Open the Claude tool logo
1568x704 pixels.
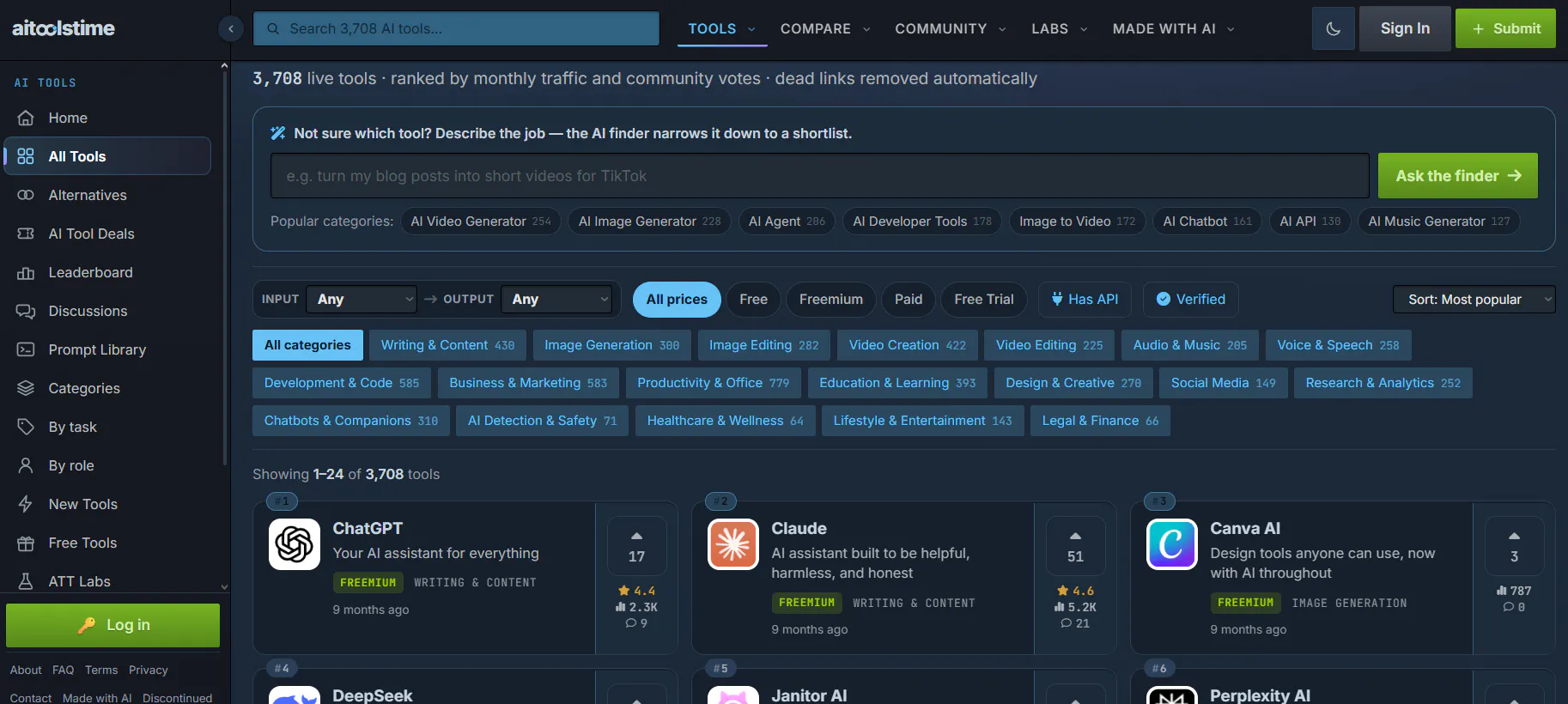(733, 544)
